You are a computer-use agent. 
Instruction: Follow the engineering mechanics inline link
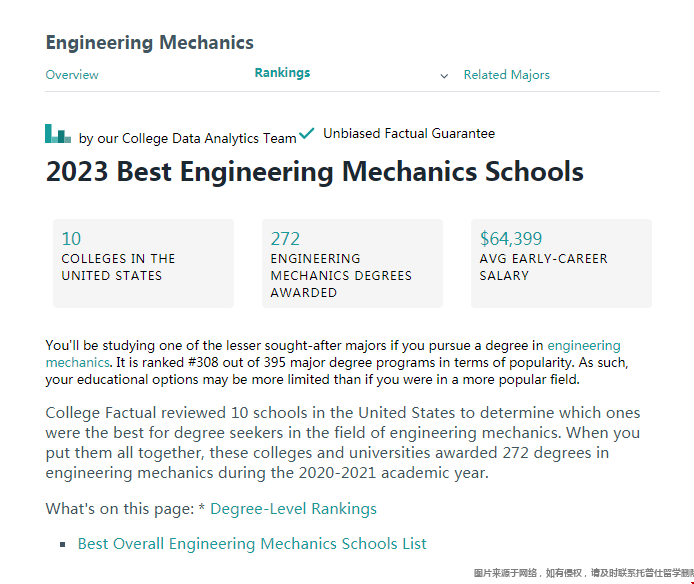pyautogui.click(x=584, y=345)
